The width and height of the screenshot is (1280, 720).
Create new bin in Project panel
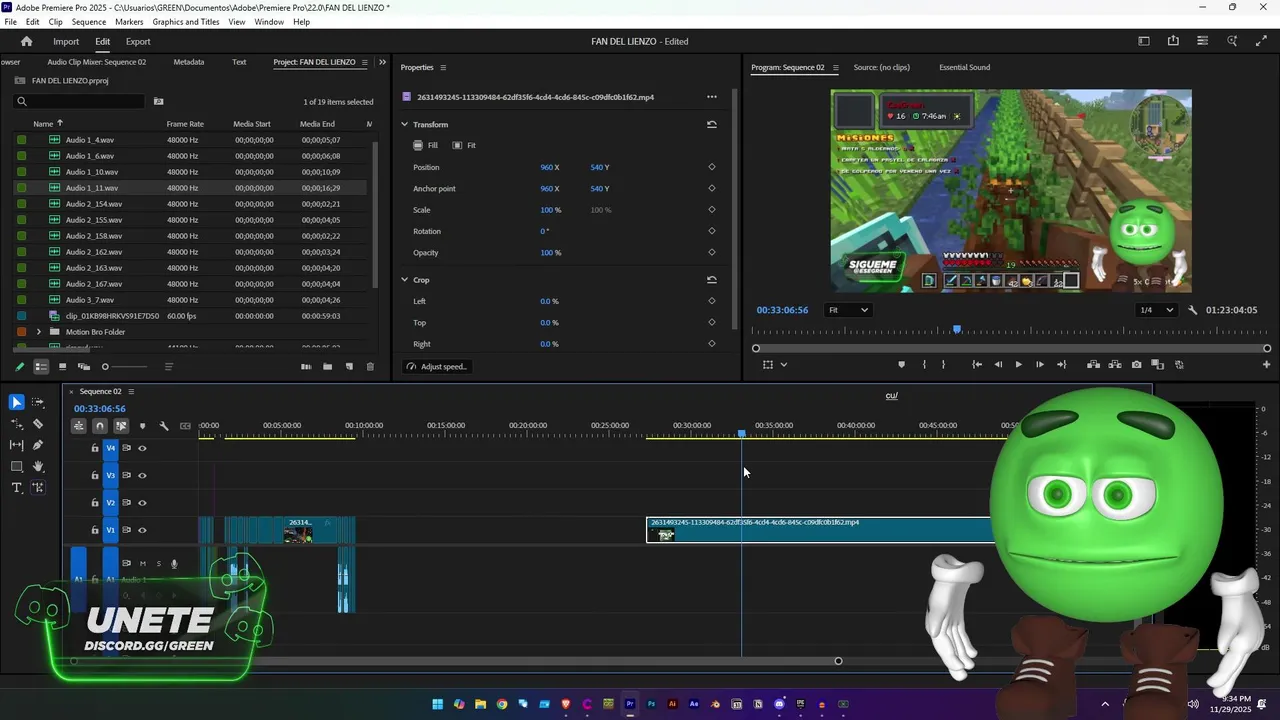pos(327,367)
